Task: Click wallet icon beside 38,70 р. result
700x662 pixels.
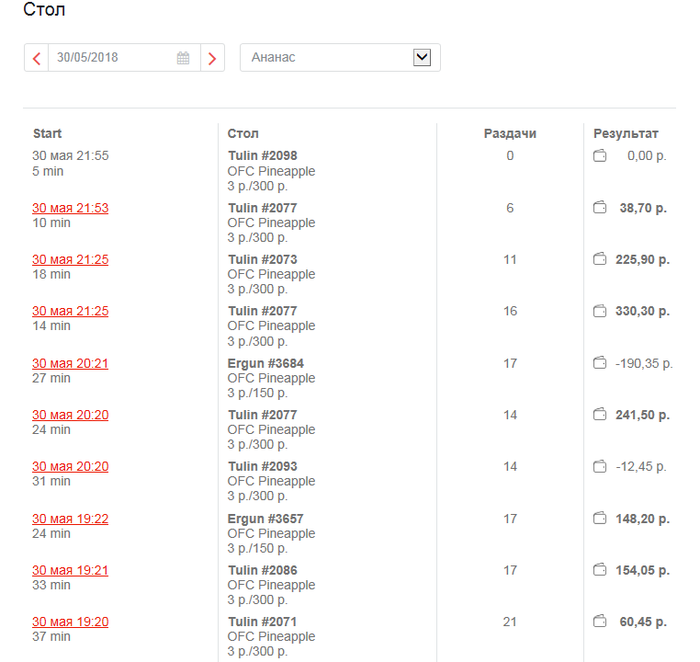Action: point(600,207)
